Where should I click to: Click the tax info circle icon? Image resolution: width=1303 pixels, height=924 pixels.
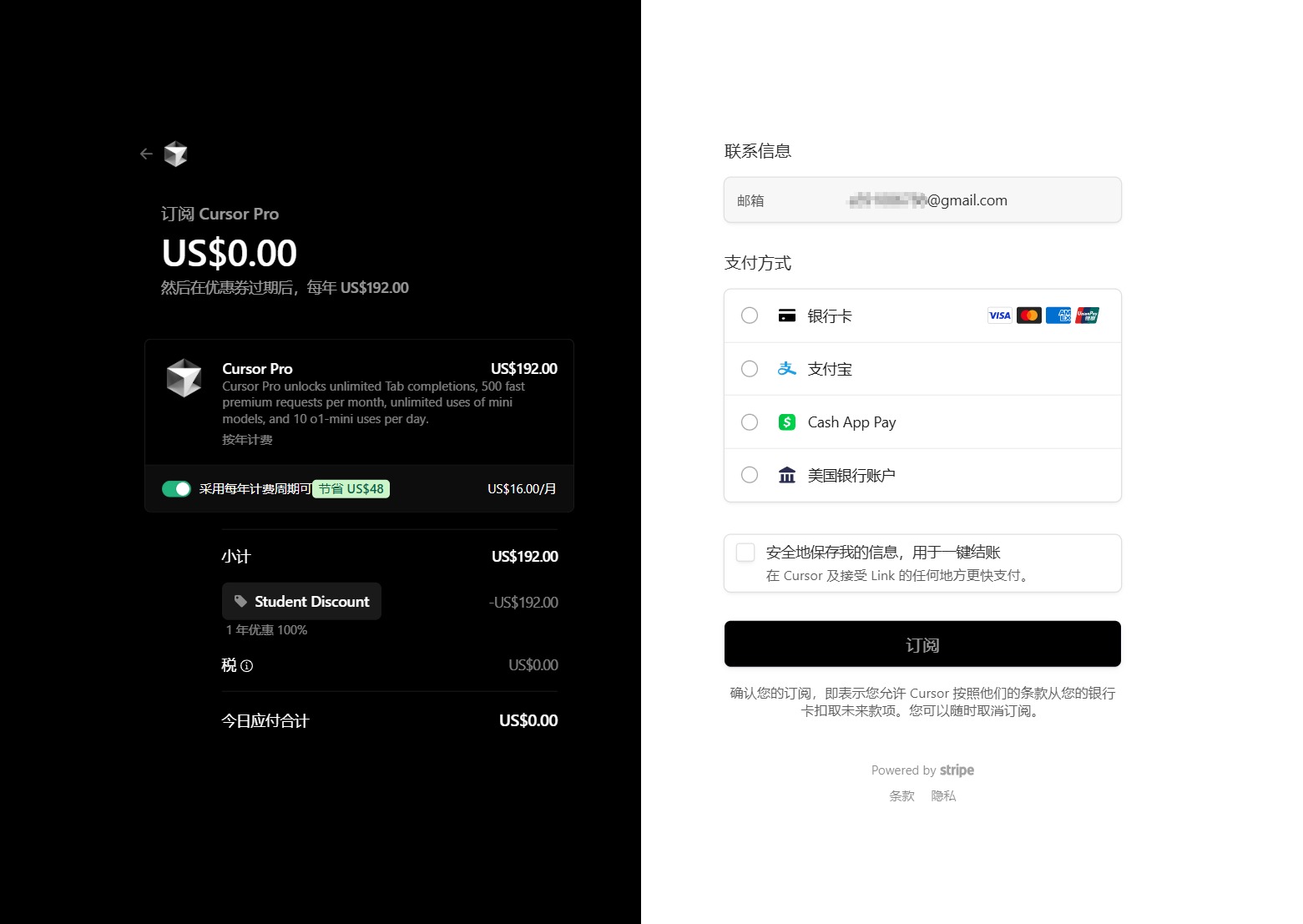pyautogui.click(x=246, y=666)
